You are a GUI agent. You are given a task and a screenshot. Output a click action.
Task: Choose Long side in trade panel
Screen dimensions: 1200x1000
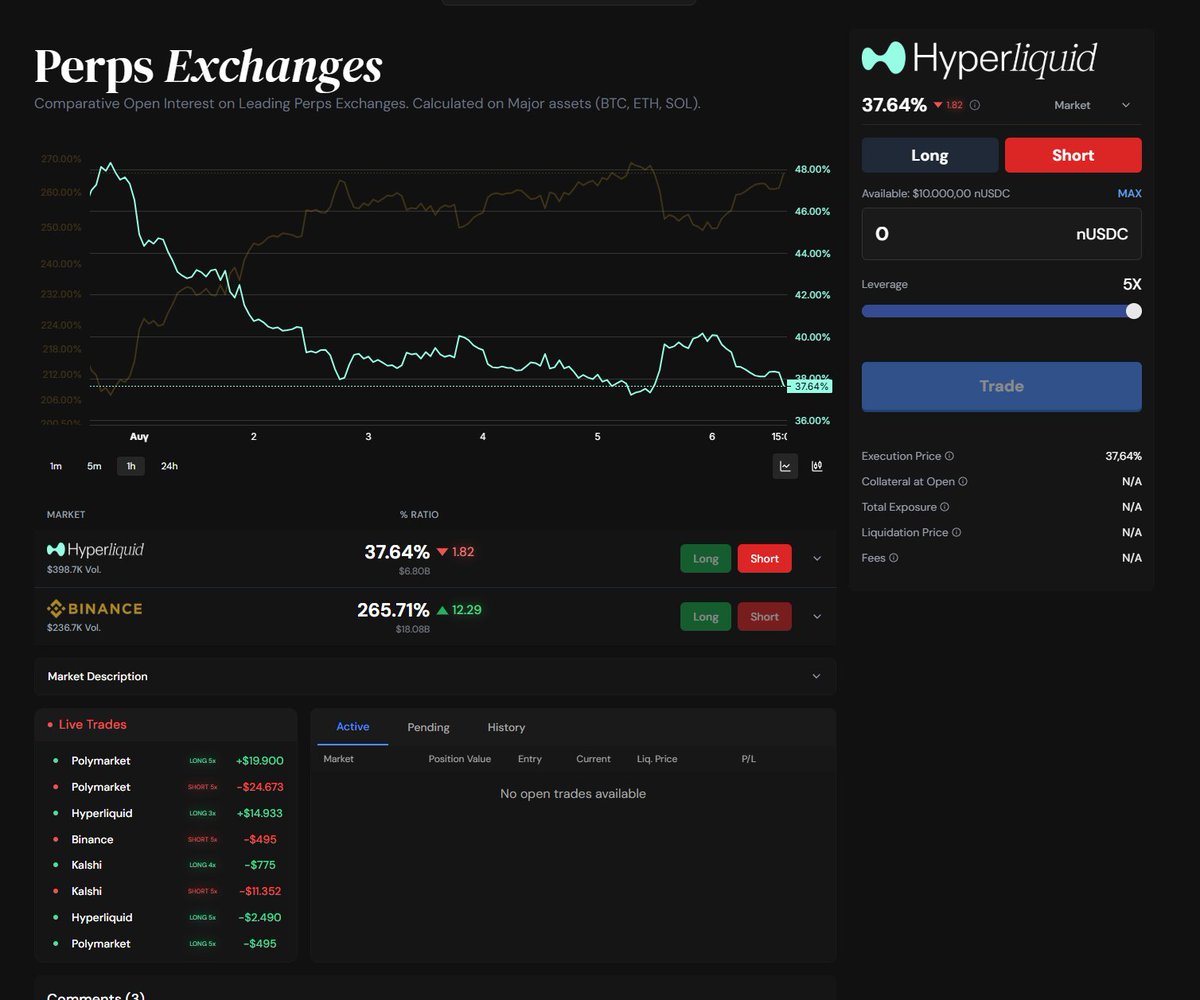click(x=930, y=155)
